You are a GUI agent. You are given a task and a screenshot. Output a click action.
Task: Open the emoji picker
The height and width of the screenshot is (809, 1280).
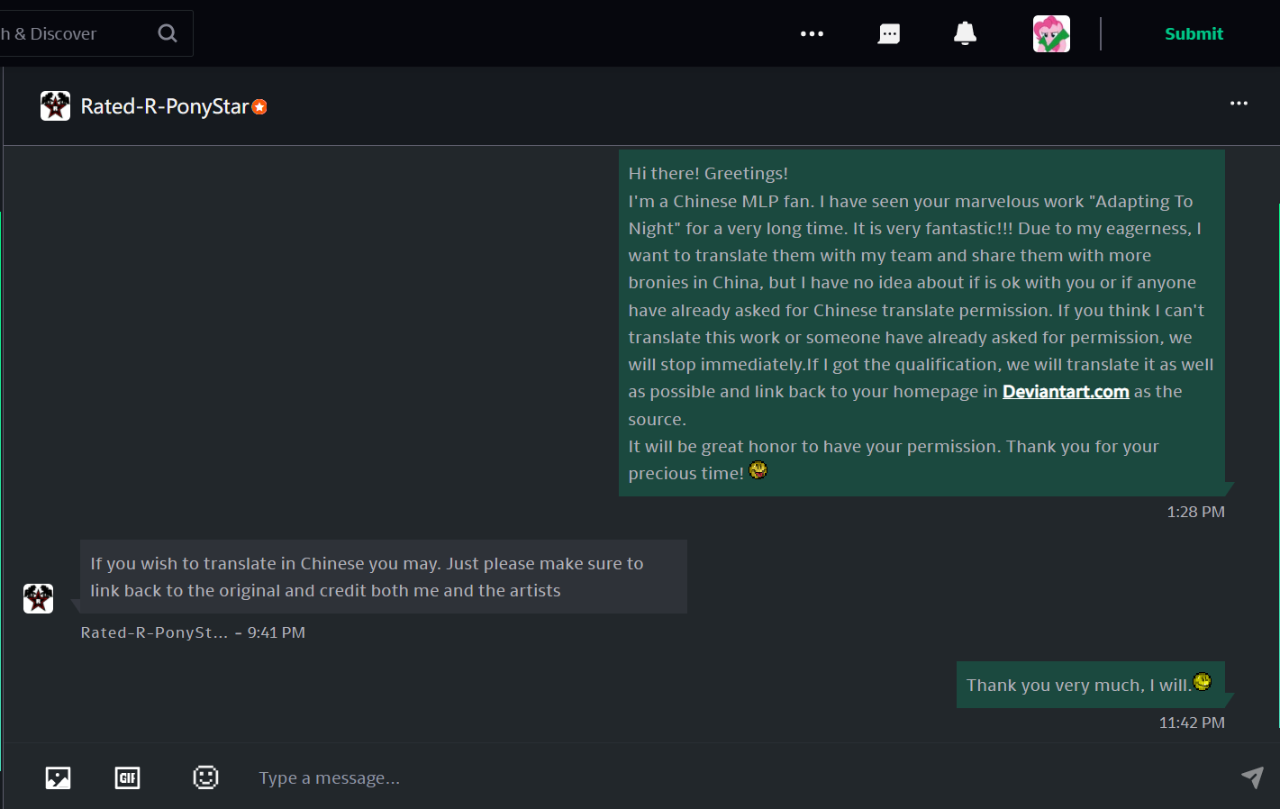[205, 777]
